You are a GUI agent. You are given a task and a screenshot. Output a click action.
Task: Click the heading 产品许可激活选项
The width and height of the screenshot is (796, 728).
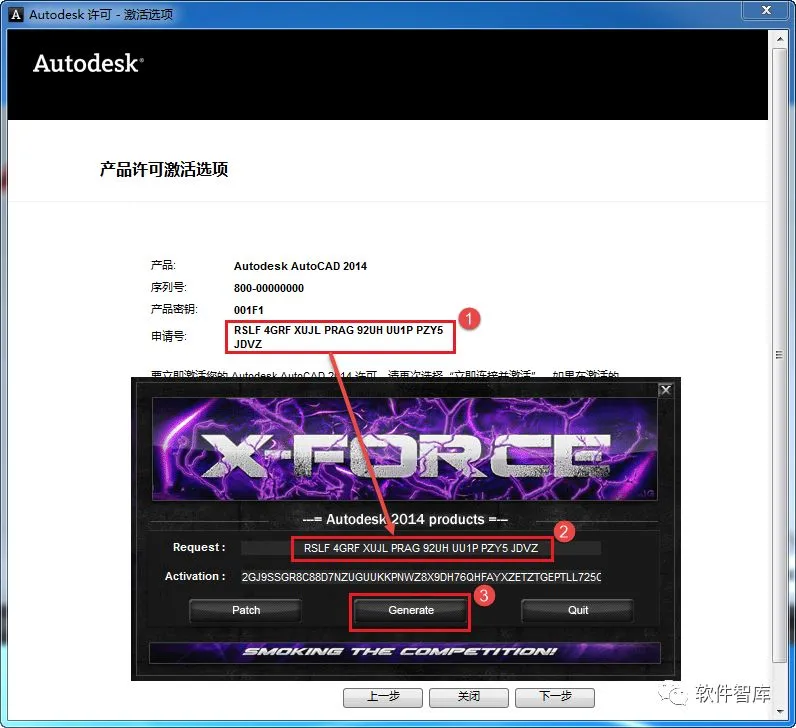tap(163, 169)
